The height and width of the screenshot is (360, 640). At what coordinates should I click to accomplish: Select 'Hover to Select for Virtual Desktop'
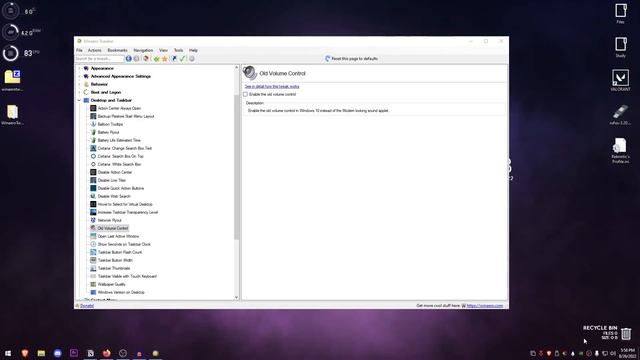pos(125,204)
